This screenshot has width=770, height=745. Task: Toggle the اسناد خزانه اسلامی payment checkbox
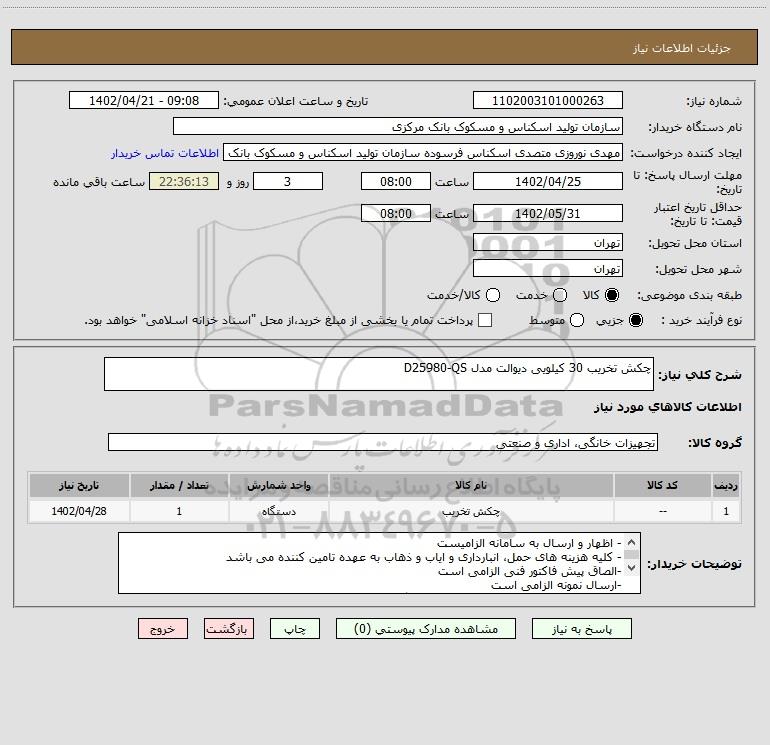[x=485, y=320]
